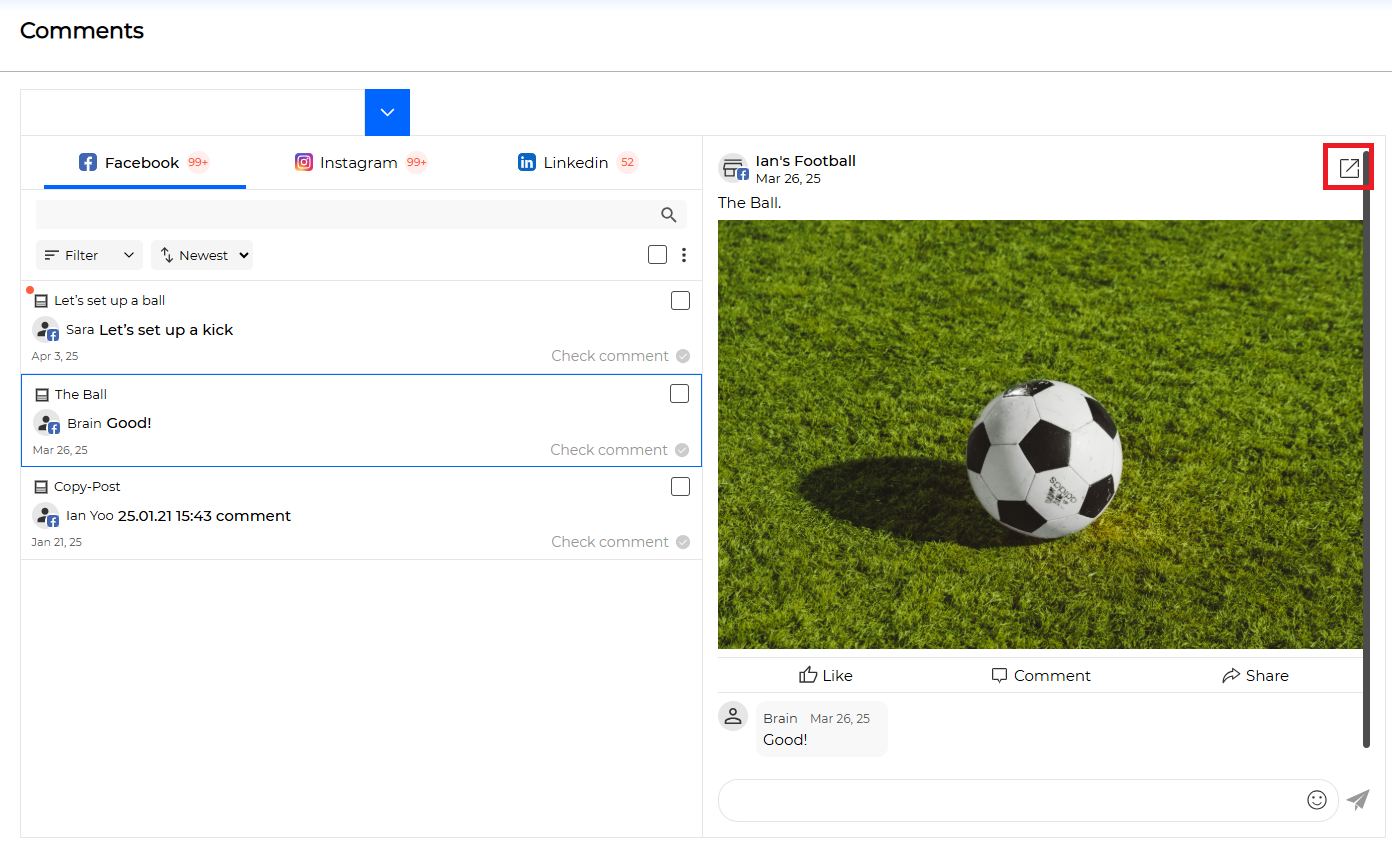Click Ian Yoo's profile avatar

pyautogui.click(x=46, y=516)
